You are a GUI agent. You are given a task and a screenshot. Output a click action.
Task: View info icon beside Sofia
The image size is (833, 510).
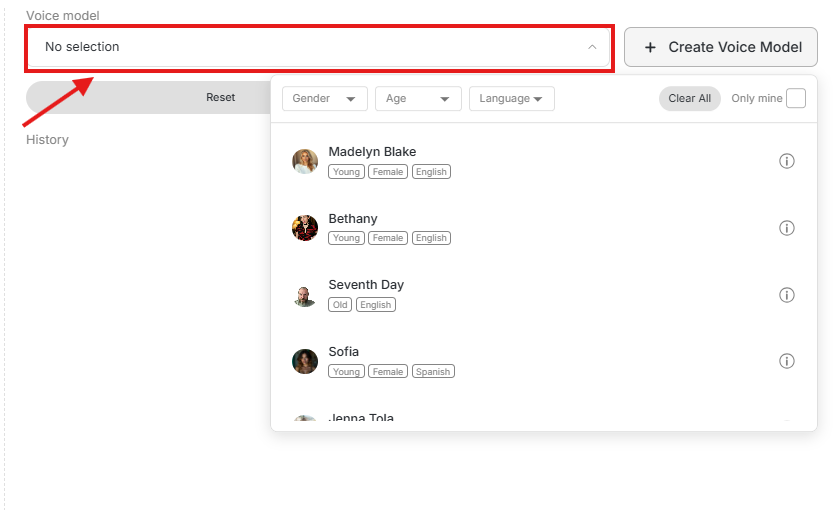(786, 361)
